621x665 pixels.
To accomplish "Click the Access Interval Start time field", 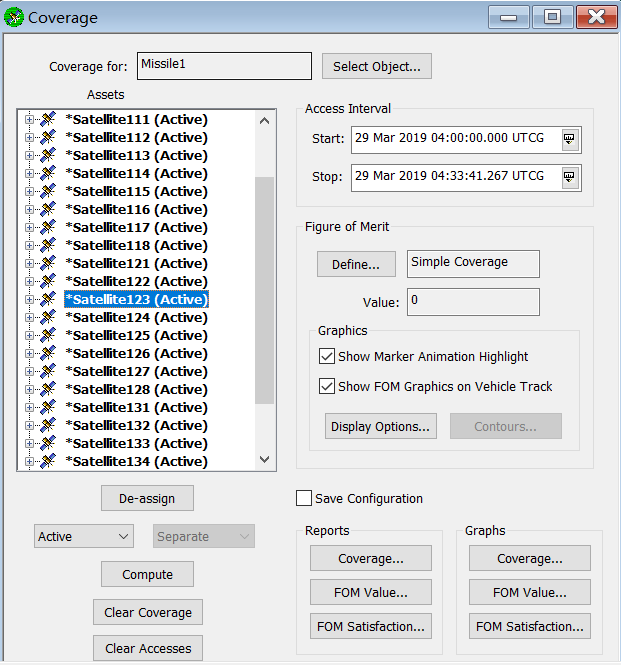I will [456, 140].
